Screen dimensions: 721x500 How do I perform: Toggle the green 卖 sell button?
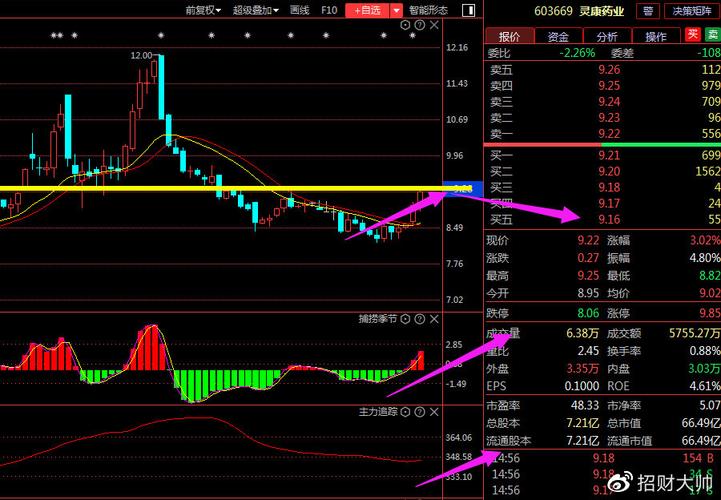[x=711, y=36]
